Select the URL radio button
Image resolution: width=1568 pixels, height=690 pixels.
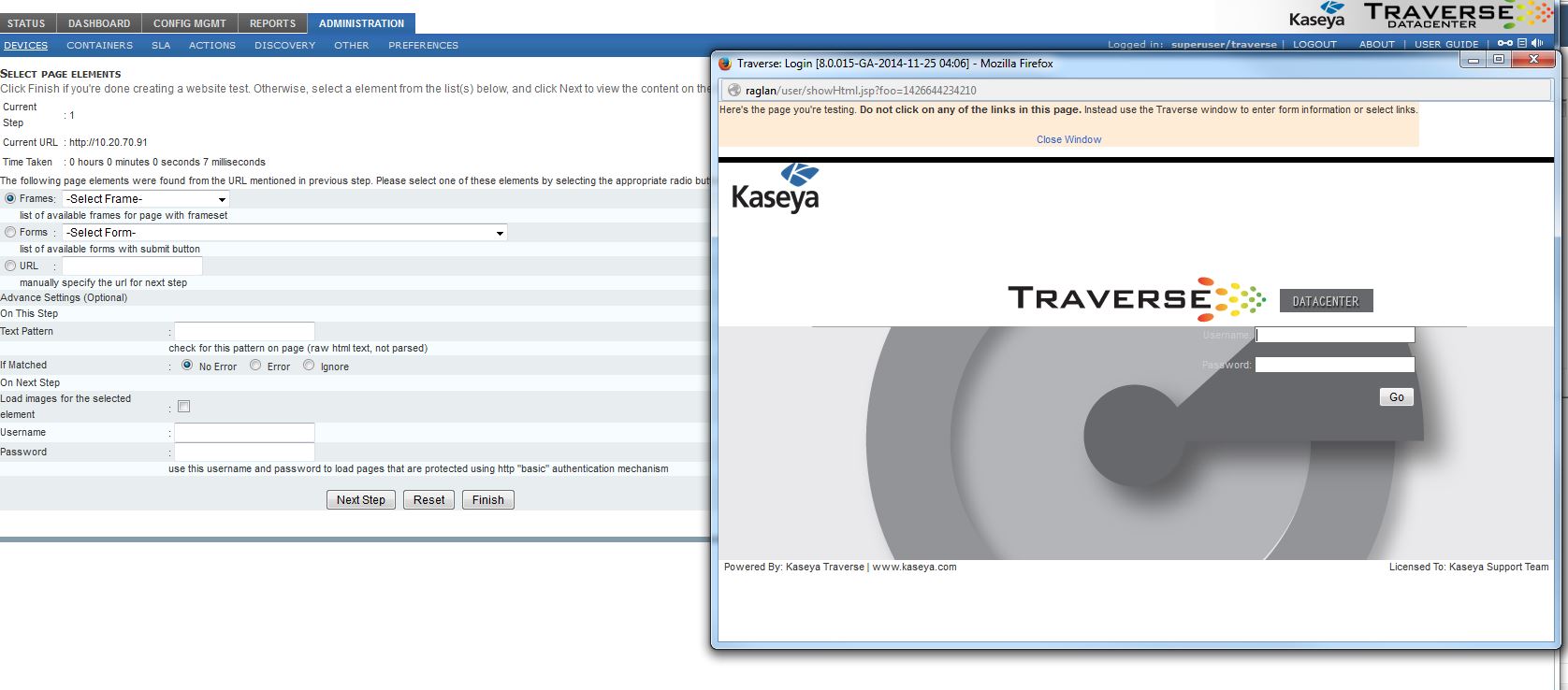coord(10,266)
